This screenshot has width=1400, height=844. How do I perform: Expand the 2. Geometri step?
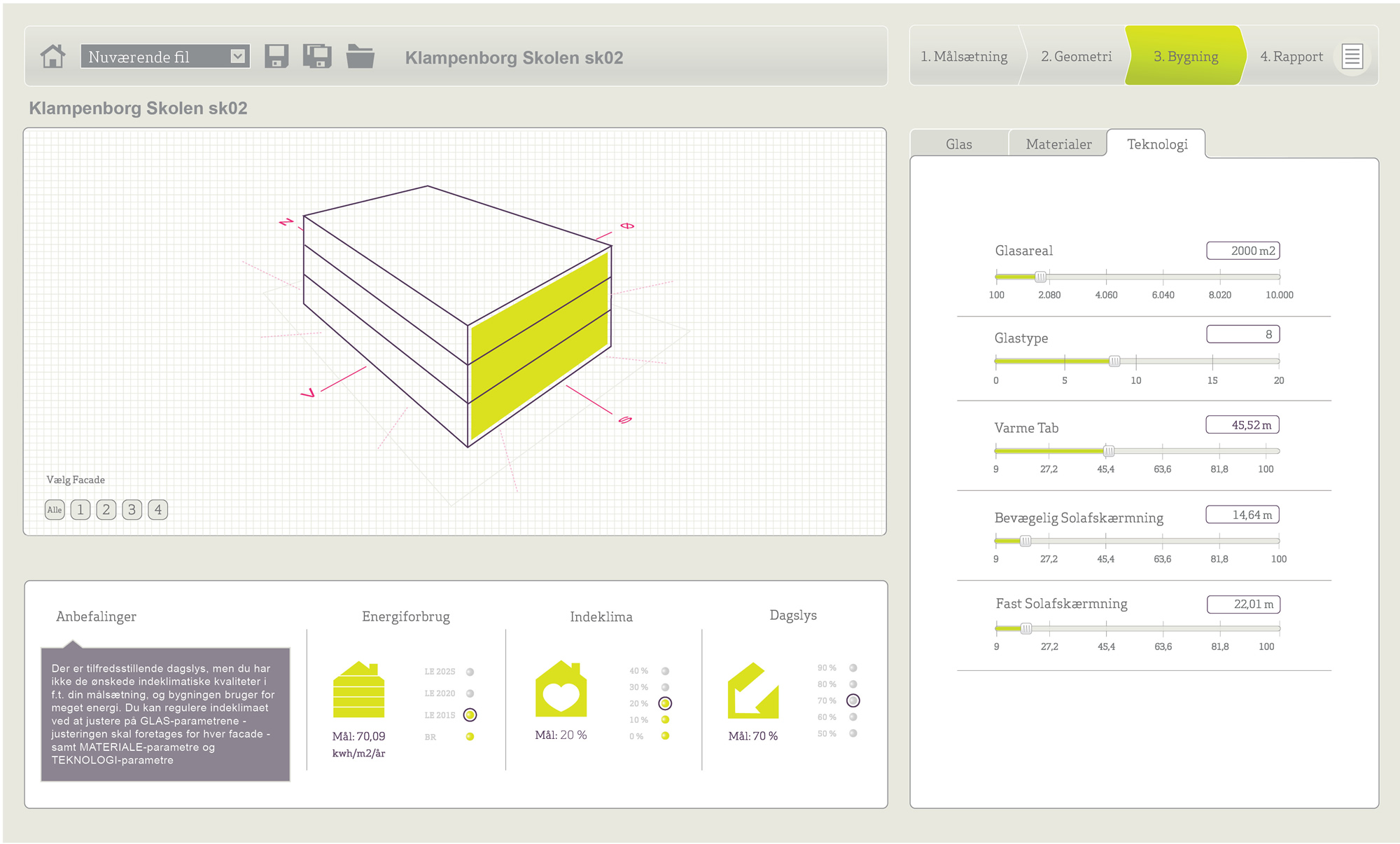click(1076, 57)
